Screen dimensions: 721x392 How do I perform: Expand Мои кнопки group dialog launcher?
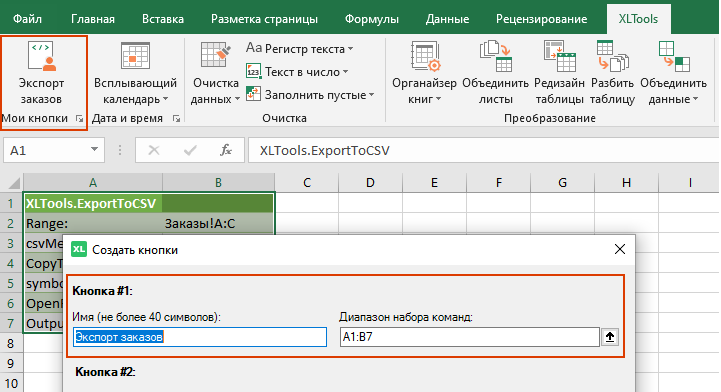point(80,119)
